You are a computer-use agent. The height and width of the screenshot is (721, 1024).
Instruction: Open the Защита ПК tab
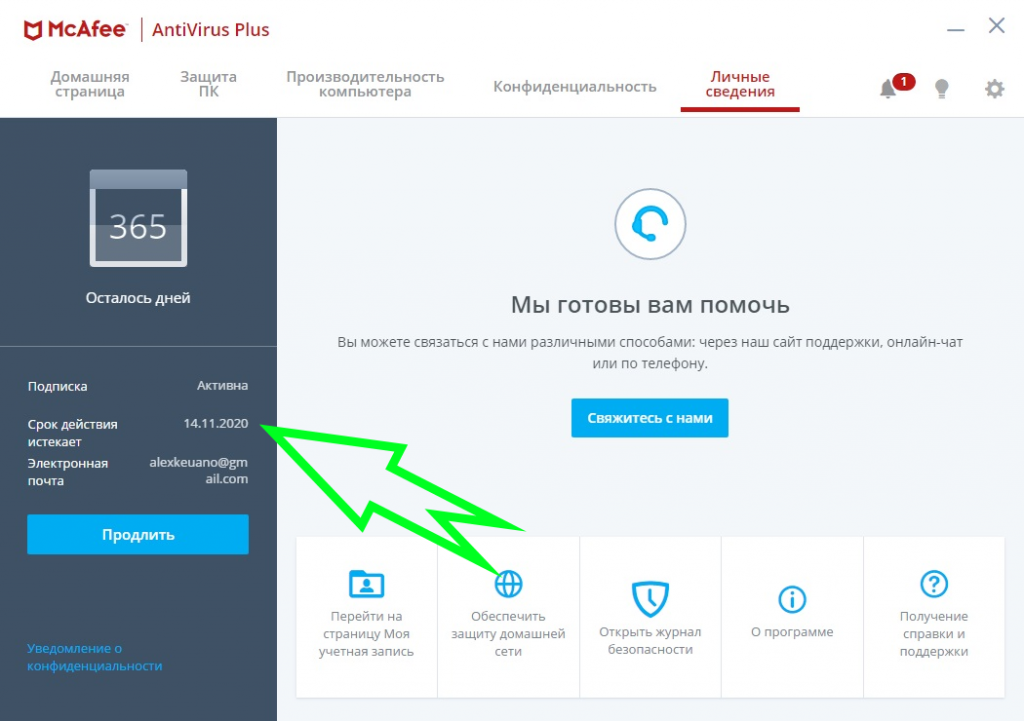208,84
